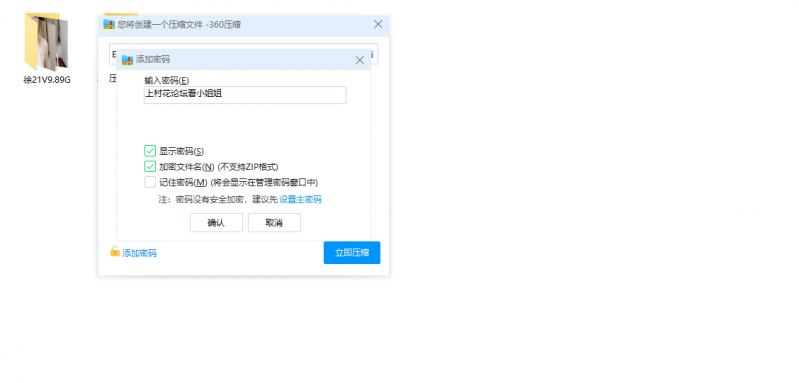Click the 添加密码 unlocked padlock icon

pos(115,252)
